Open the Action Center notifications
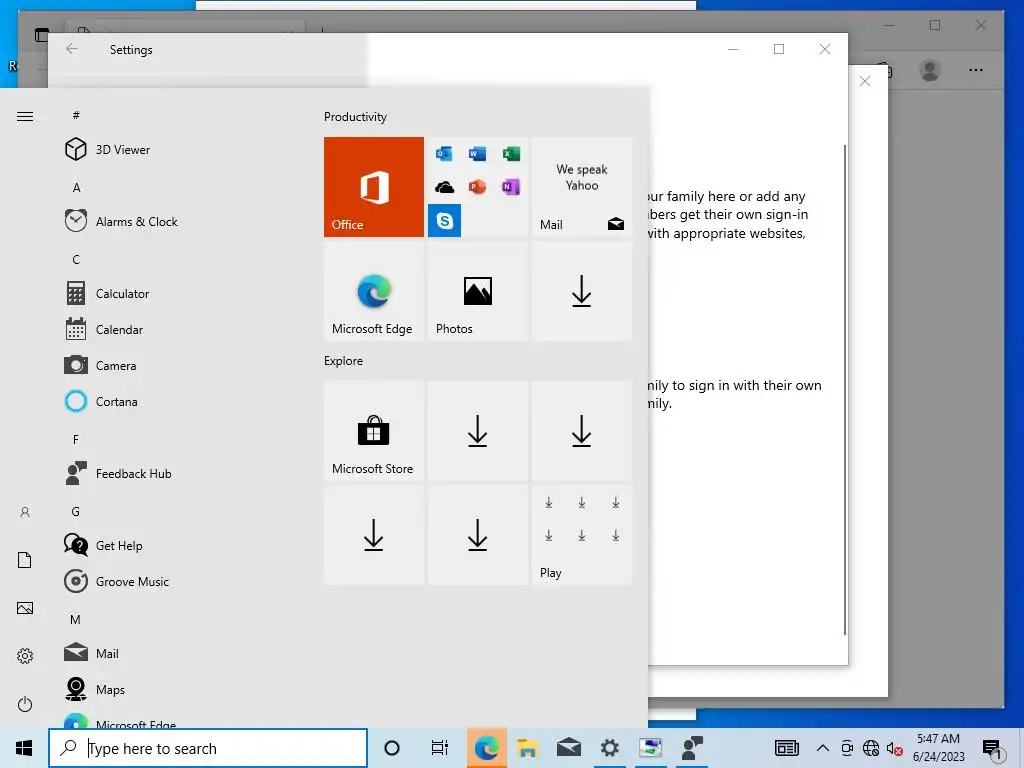 point(993,748)
